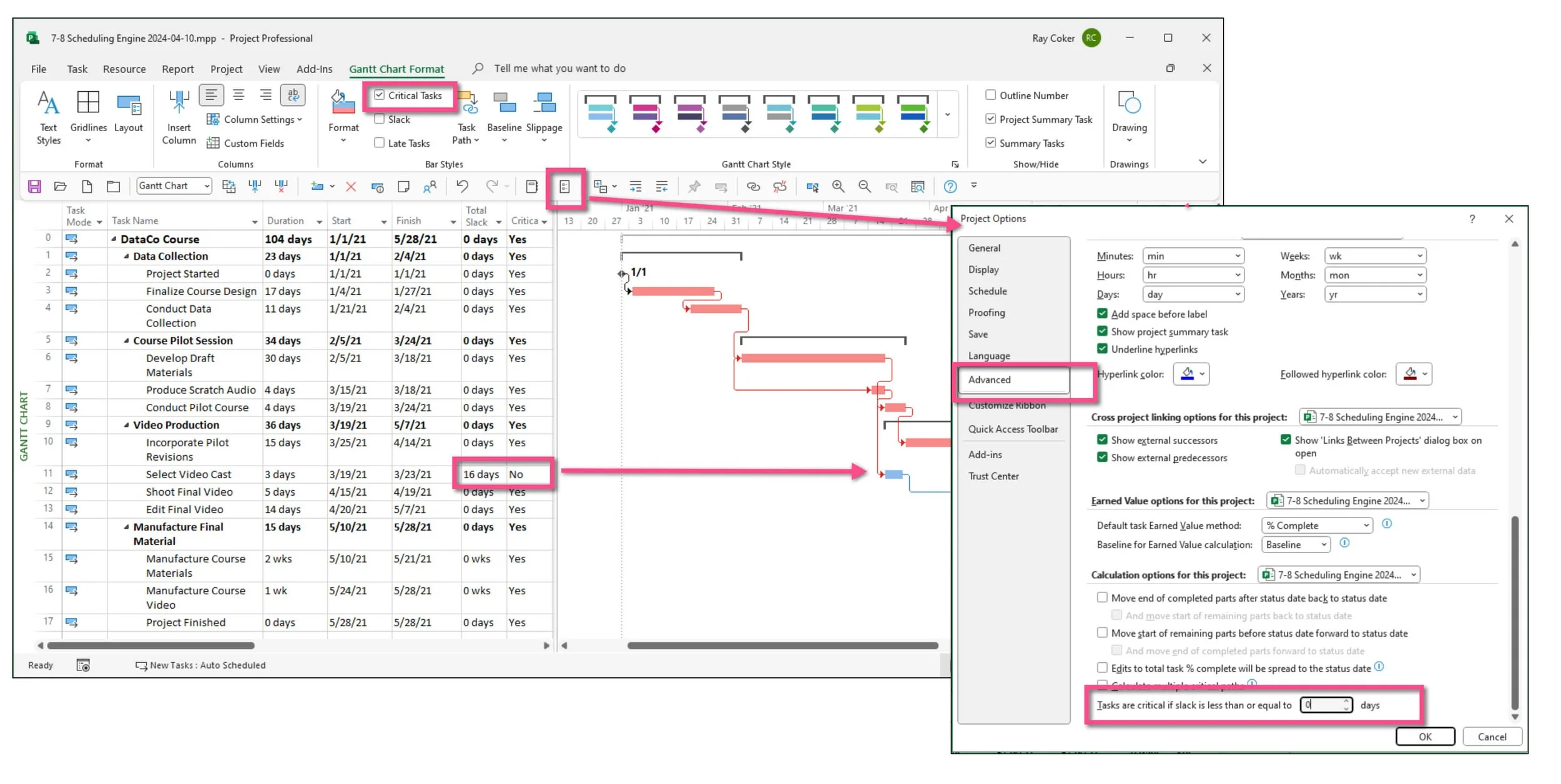Click the Open folder icon in toolbar
The image size is (1561, 784).
[x=61, y=186]
